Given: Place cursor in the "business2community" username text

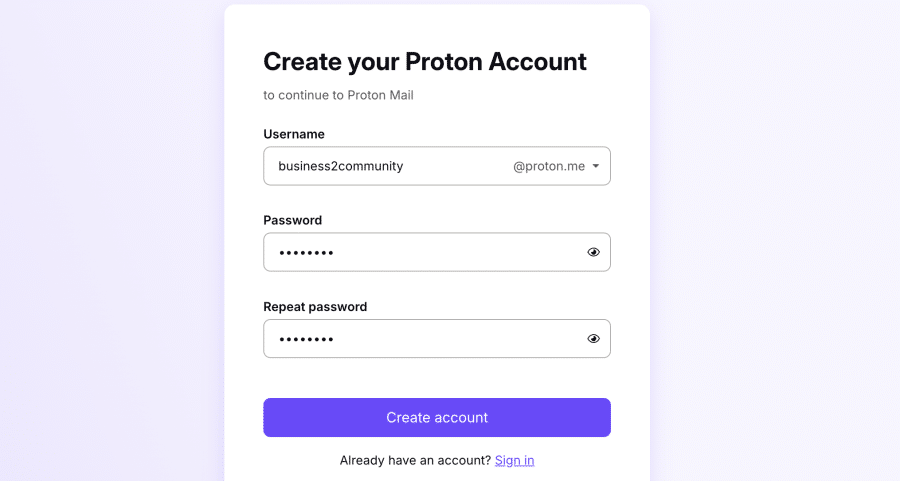Looking at the screenshot, I should [x=340, y=166].
